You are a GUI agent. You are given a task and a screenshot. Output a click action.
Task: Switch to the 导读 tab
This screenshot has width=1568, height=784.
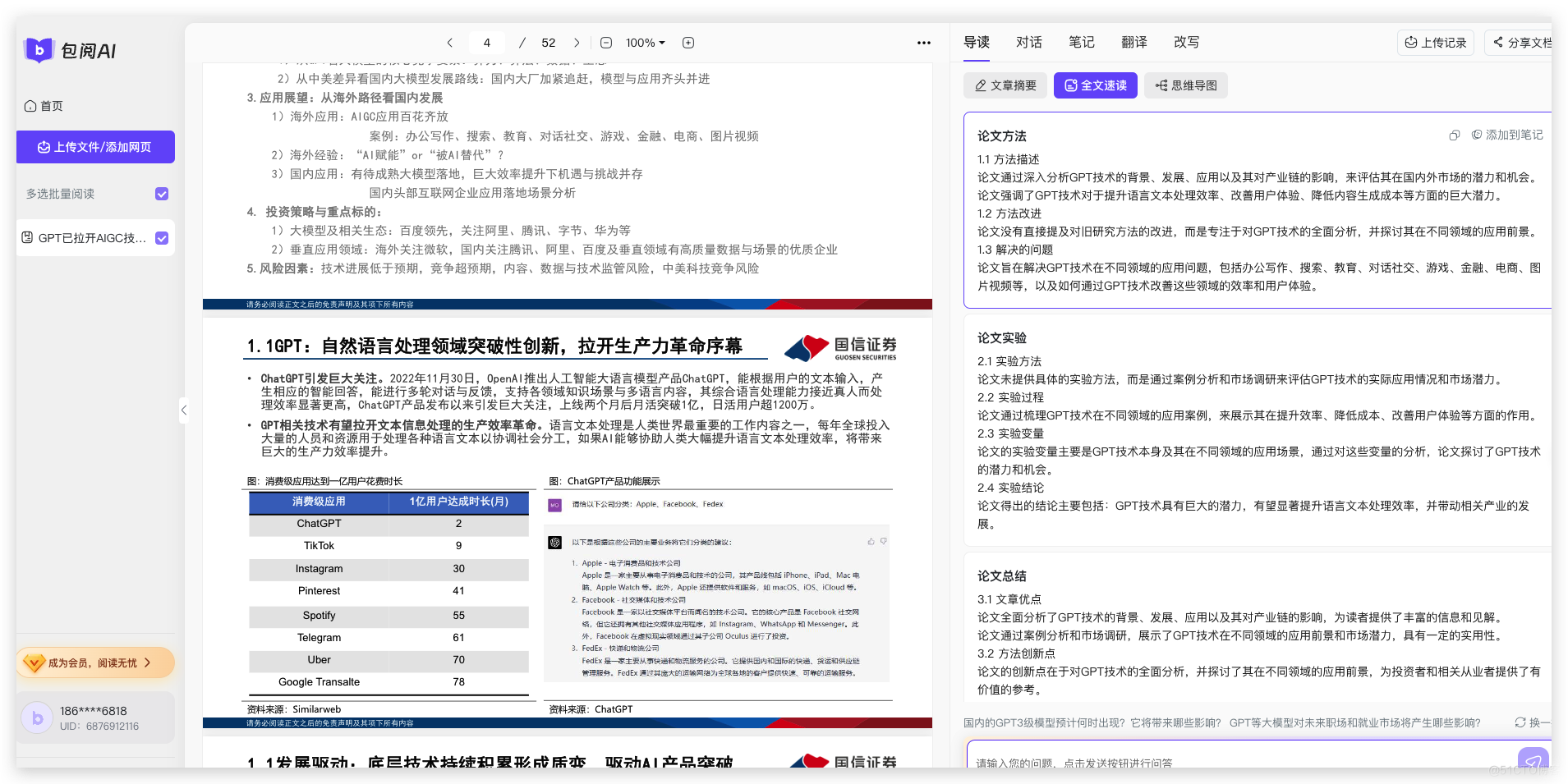point(977,42)
